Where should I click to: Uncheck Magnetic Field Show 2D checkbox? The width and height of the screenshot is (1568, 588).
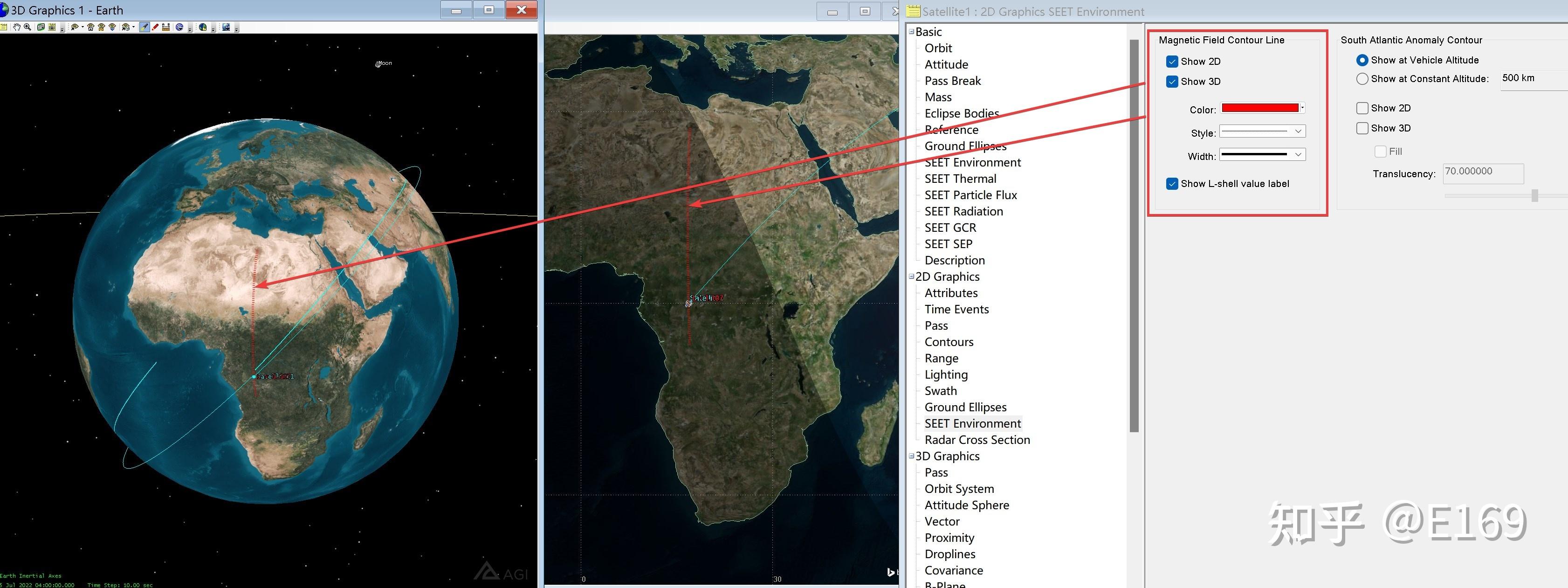(x=1172, y=62)
